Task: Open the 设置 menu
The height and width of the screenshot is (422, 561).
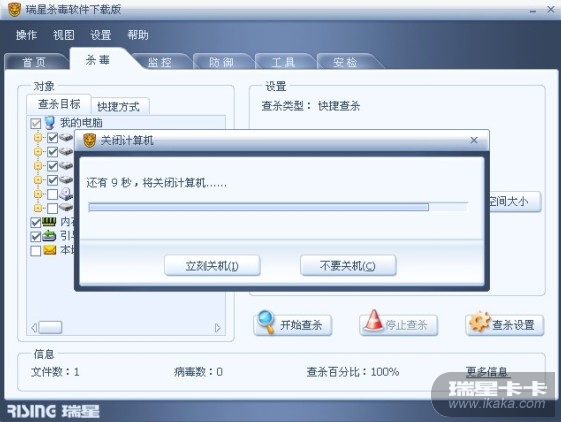Action: [x=101, y=35]
